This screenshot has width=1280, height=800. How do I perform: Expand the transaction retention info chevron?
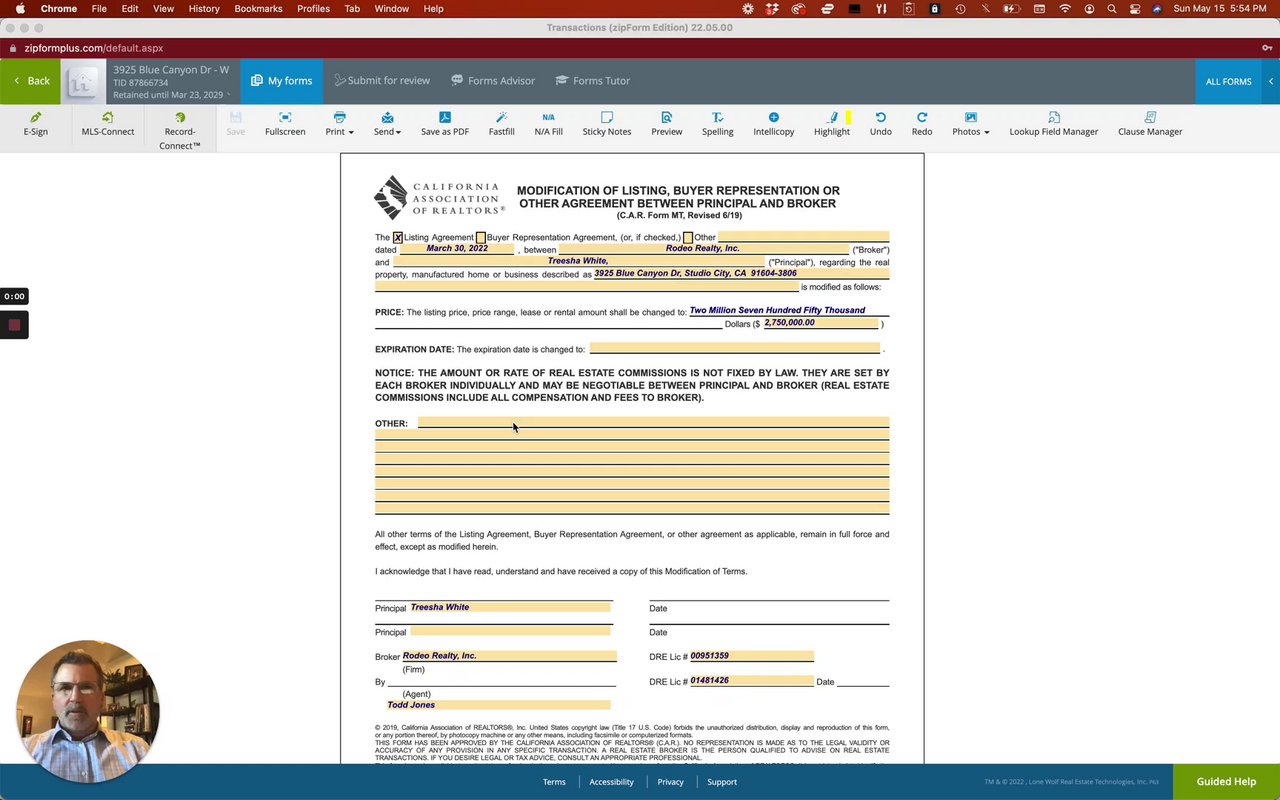(x=229, y=95)
